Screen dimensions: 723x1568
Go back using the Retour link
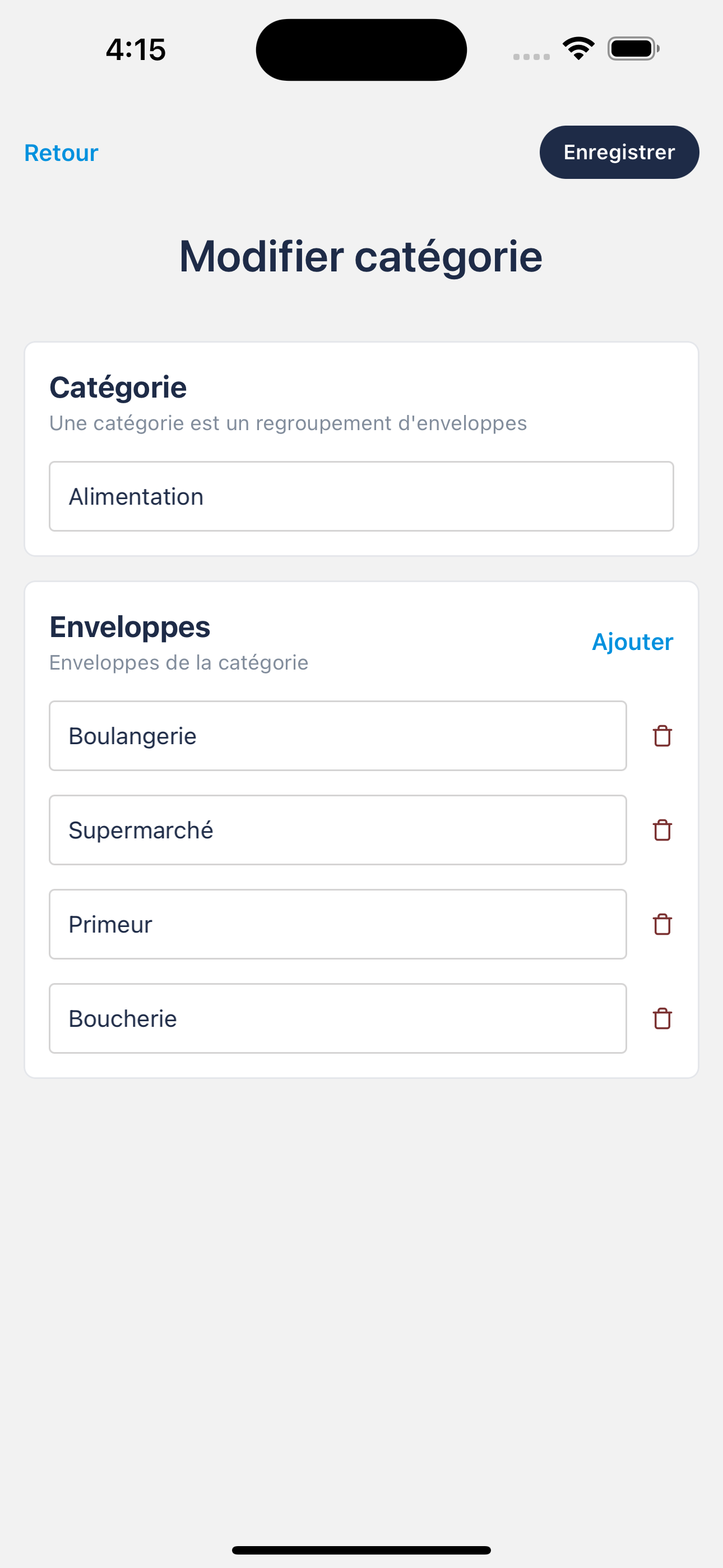pyautogui.click(x=61, y=153)
